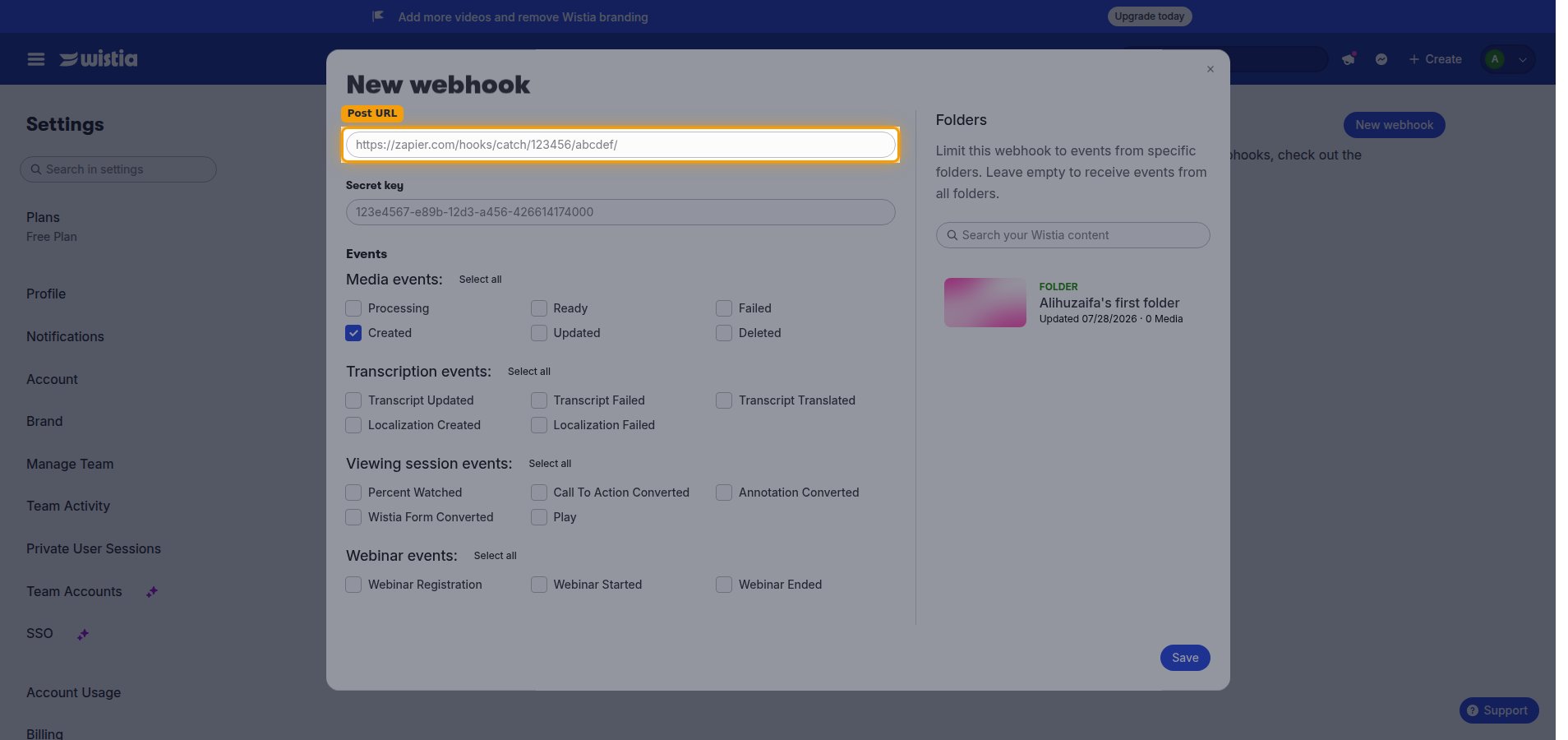Check Transcript Failed event
Screen dimensions: 1568x740
pyautogui.click(x=539, y=400)
